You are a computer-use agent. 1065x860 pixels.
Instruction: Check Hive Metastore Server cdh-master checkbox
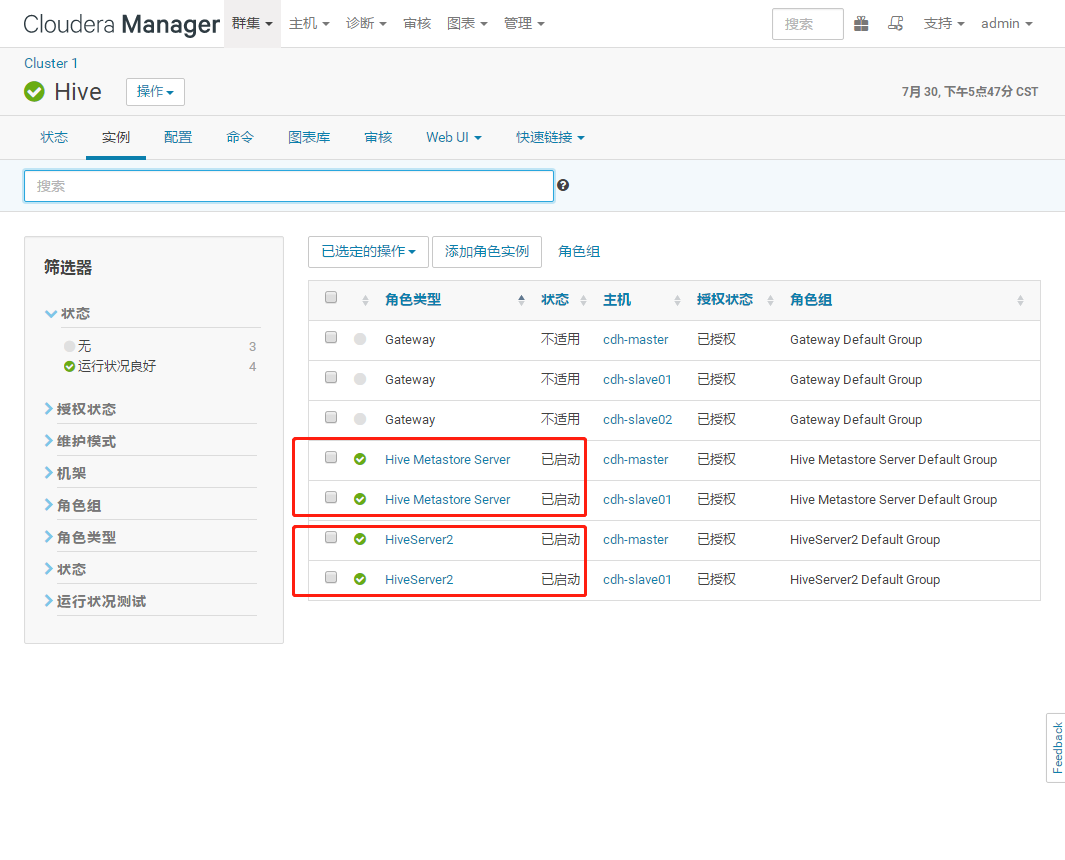(x=331, y=458)
